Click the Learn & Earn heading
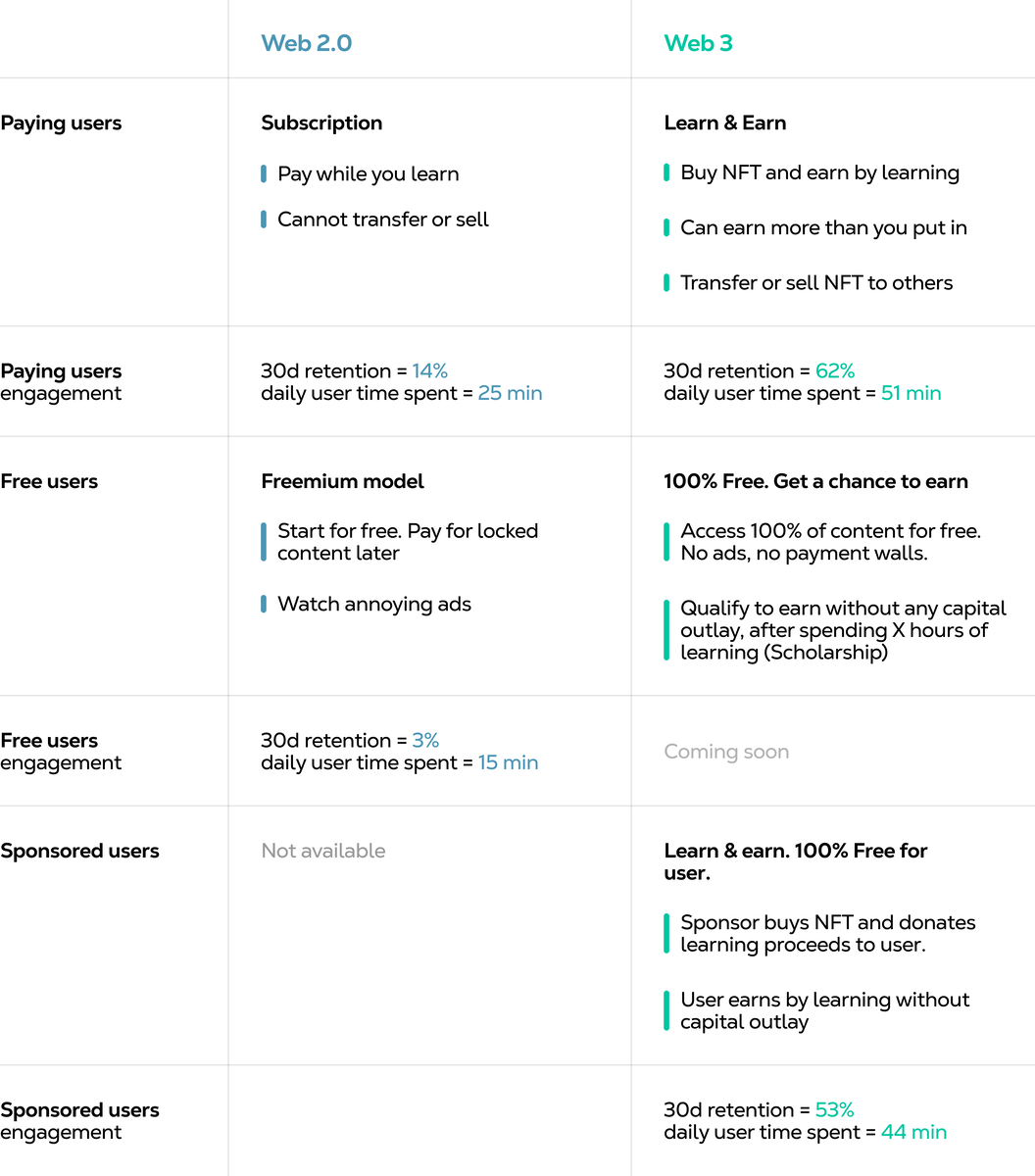This screenshot has height=1176, width=1035. (x=724, y=122)
